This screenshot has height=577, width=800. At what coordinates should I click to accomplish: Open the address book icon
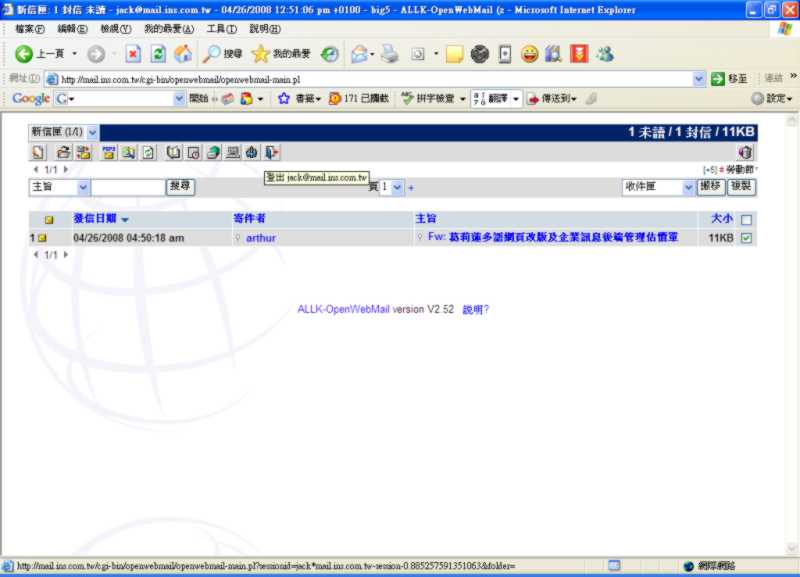[173, 152]
